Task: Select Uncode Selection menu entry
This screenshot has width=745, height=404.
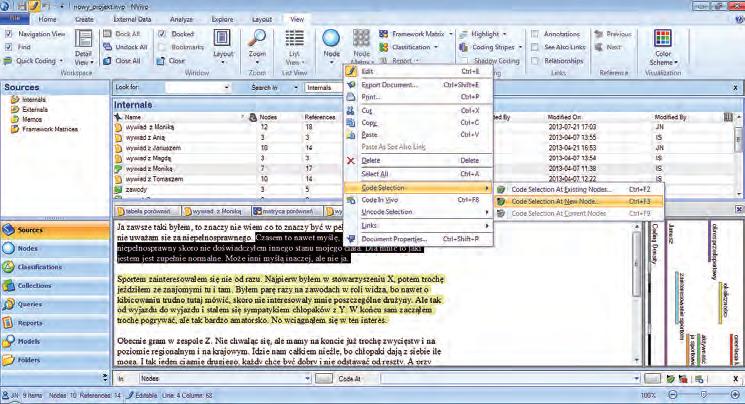Action: [x=419, y=212]
